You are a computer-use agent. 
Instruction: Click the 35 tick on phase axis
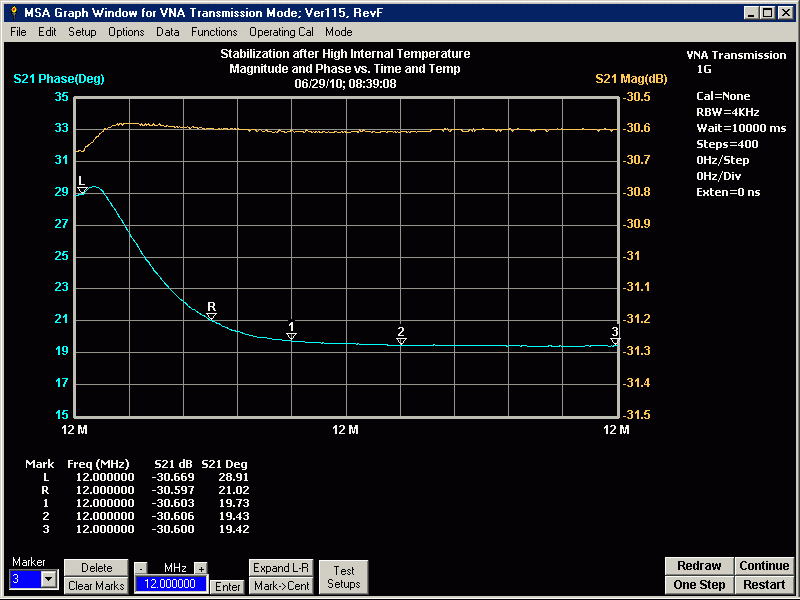(62, 96)
